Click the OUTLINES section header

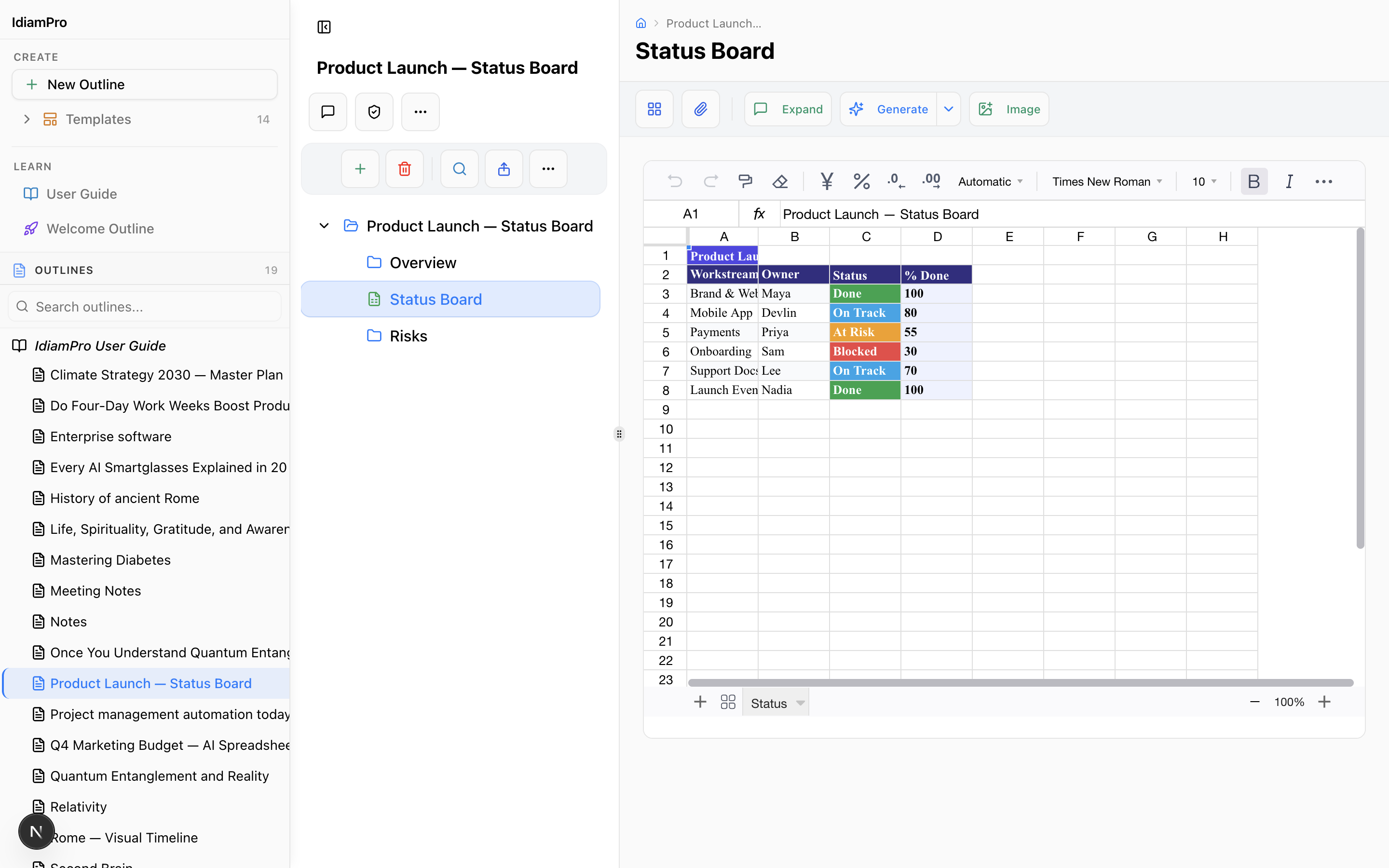pos(145,270)
